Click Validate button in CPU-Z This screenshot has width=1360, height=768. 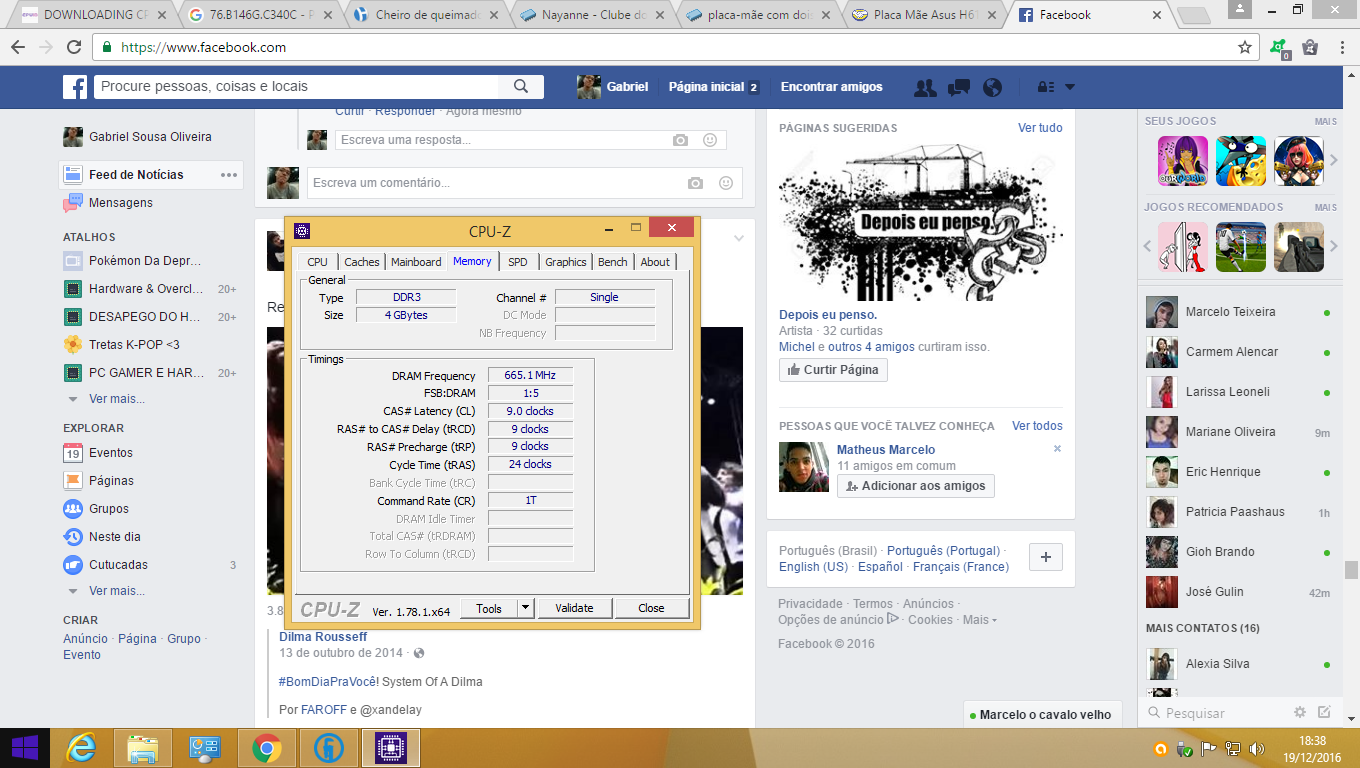[574, 608]
